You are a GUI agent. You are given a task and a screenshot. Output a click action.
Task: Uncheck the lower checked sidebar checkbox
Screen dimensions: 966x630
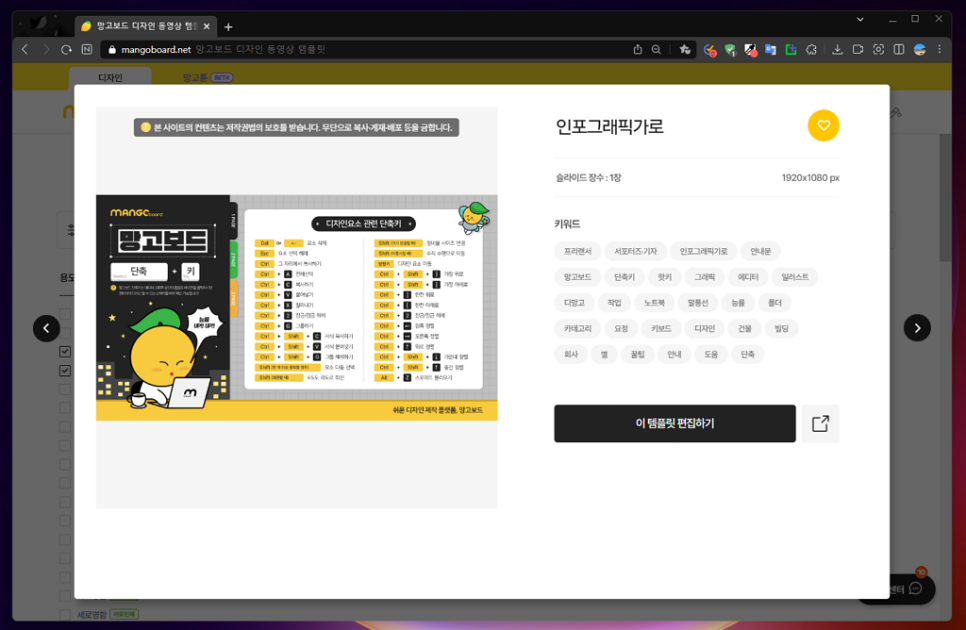tap(65, 371)
